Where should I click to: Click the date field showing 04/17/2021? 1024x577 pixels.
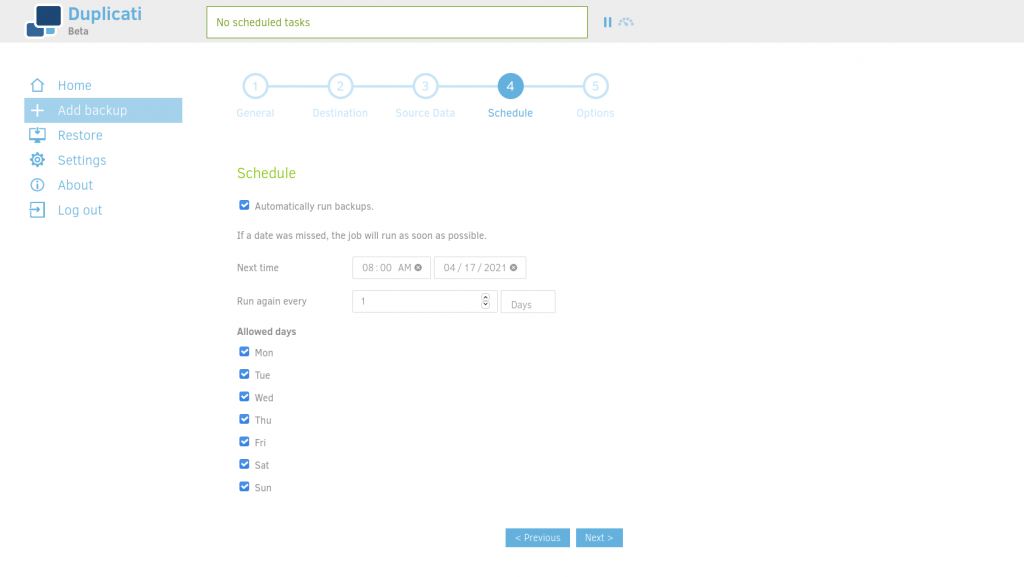point(480,268)
